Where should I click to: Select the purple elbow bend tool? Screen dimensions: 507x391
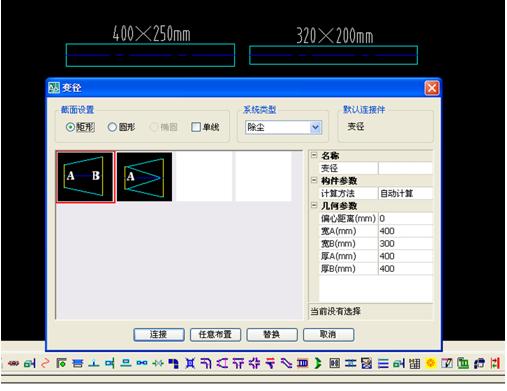206,363
